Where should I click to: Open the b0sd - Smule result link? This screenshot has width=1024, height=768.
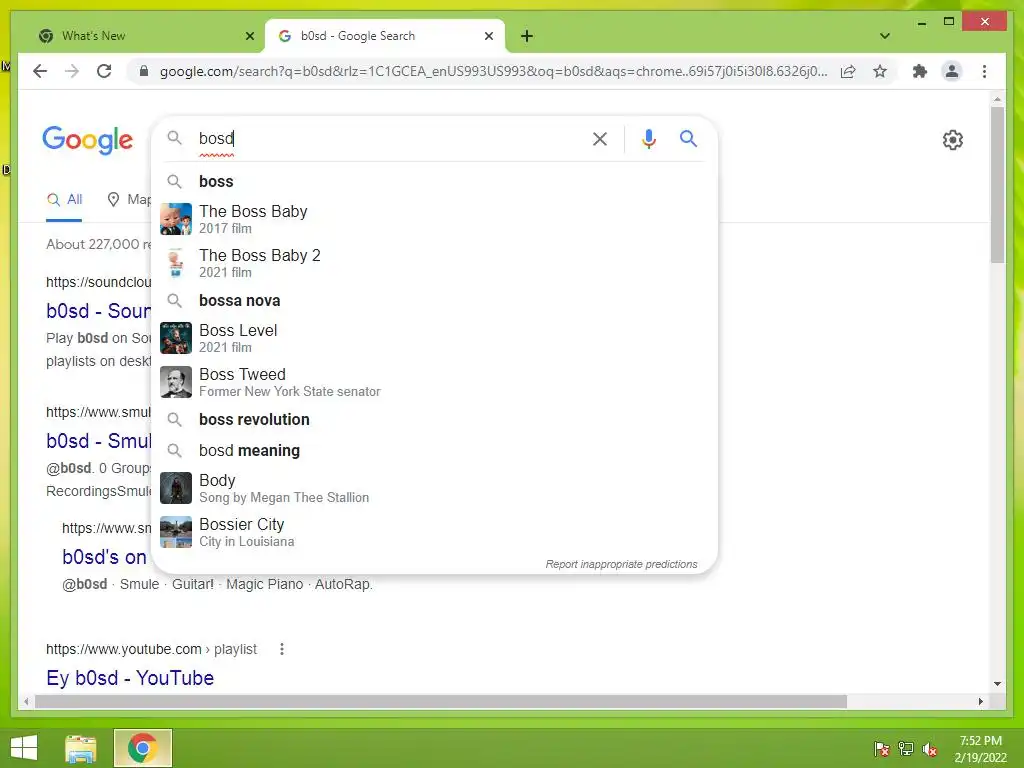click(x=99, y=441)
